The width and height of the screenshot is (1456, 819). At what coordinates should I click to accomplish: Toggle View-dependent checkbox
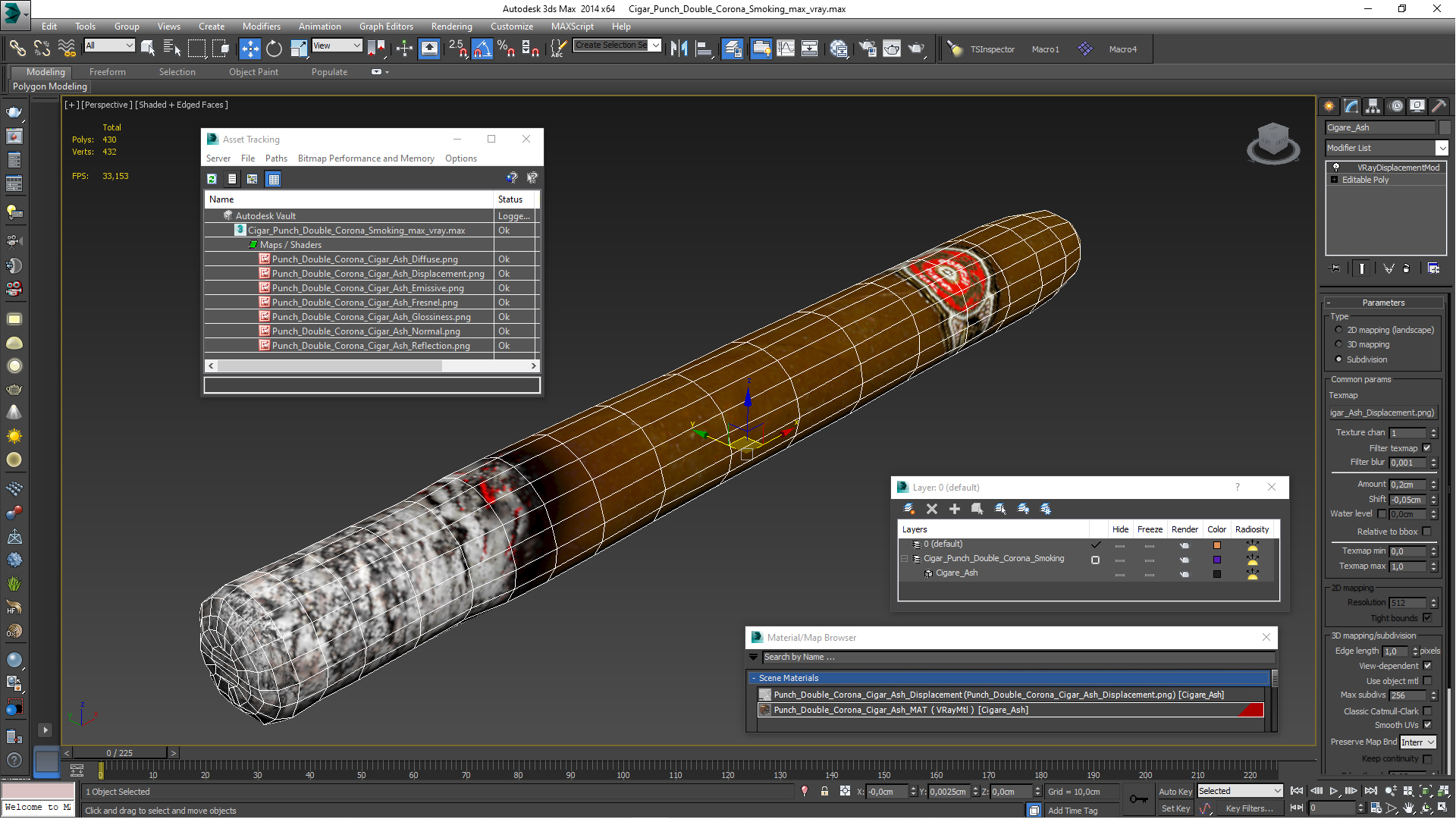[1427, 666]
